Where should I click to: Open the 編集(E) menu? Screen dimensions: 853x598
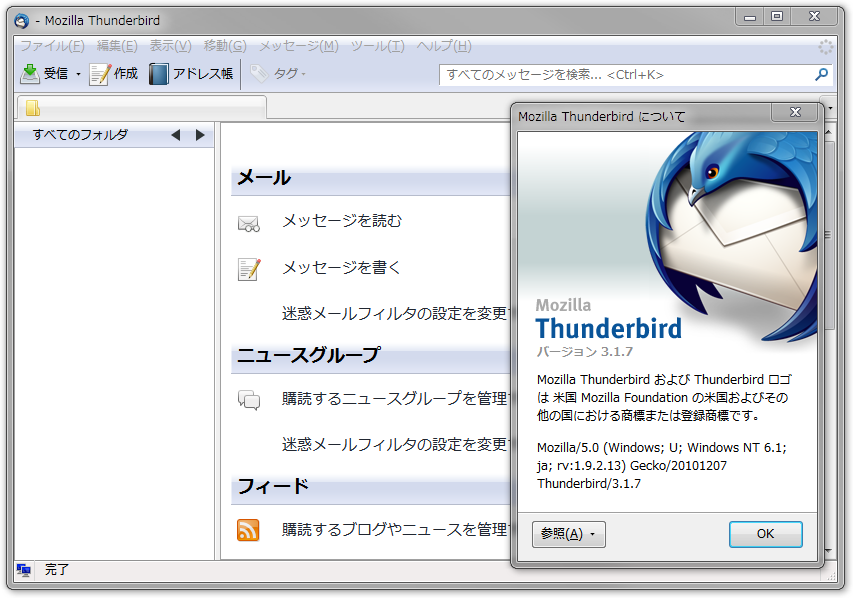117,46
